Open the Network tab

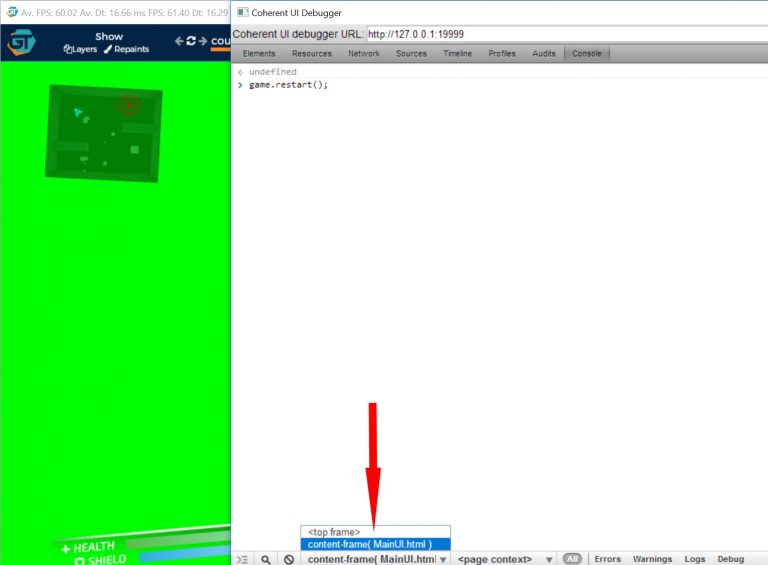click(x=364, y=53)
